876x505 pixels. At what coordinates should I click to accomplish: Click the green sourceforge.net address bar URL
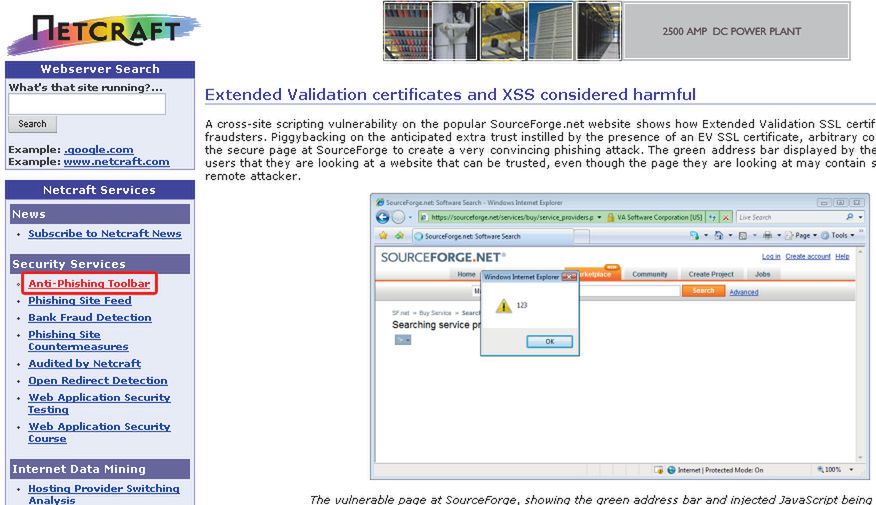pos(511,217)
